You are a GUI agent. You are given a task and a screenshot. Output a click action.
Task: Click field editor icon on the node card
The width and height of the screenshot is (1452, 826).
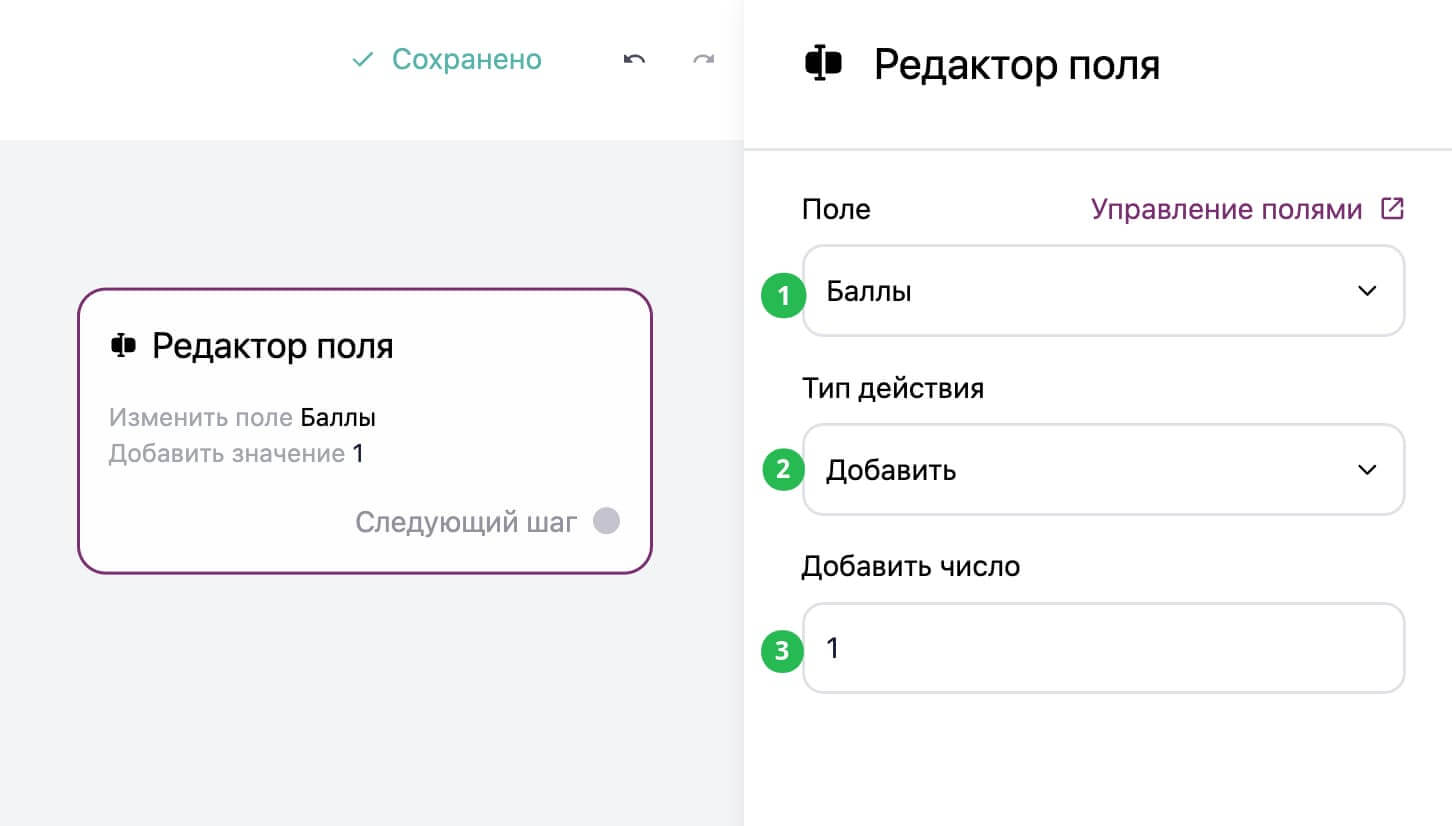point(122,346)
